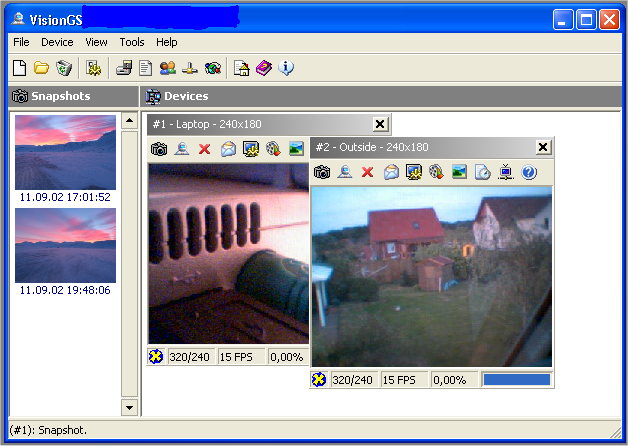
Task: Click the film reel icon in #1 Laptop
Action: [273, 149]
